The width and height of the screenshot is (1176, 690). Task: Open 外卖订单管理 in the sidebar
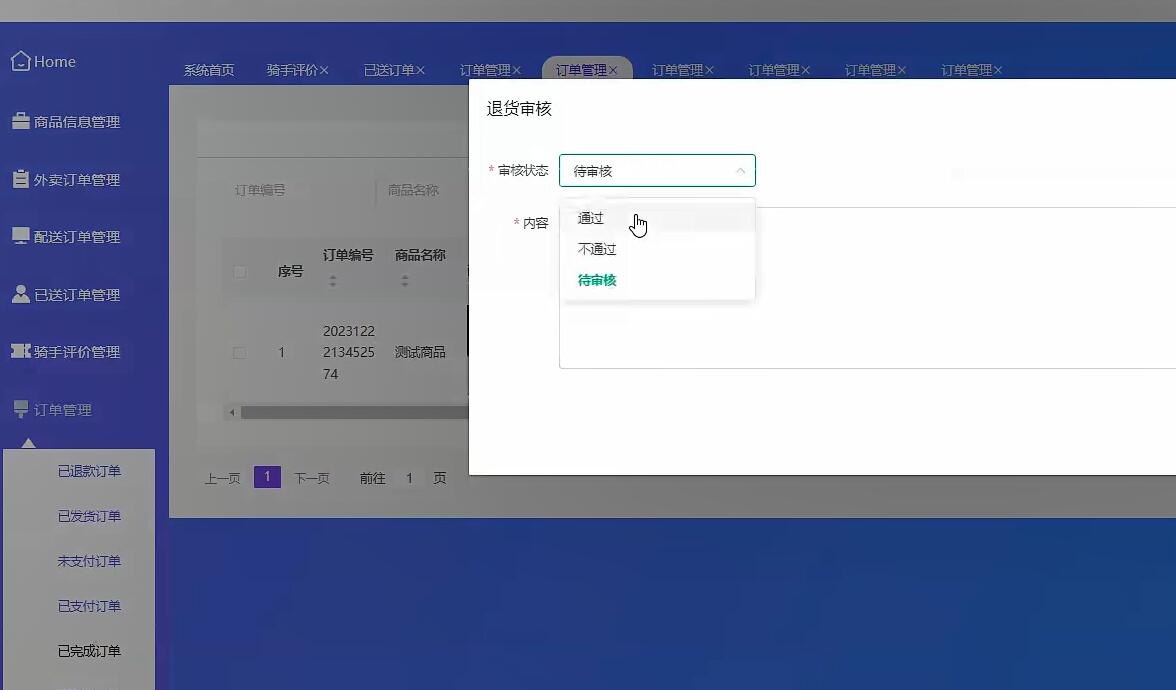coord(76,180)
